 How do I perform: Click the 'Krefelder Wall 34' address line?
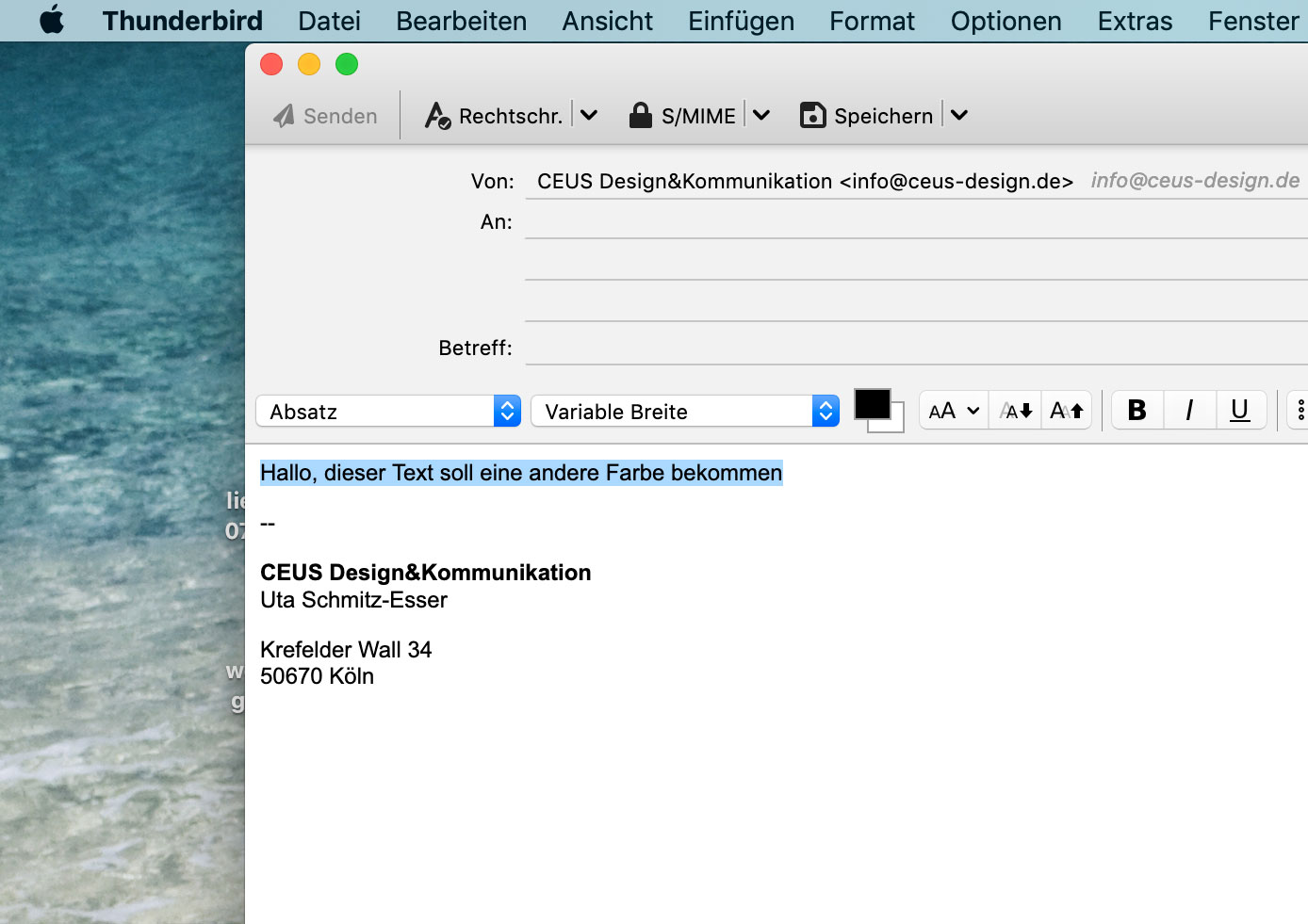pos(346,650)
